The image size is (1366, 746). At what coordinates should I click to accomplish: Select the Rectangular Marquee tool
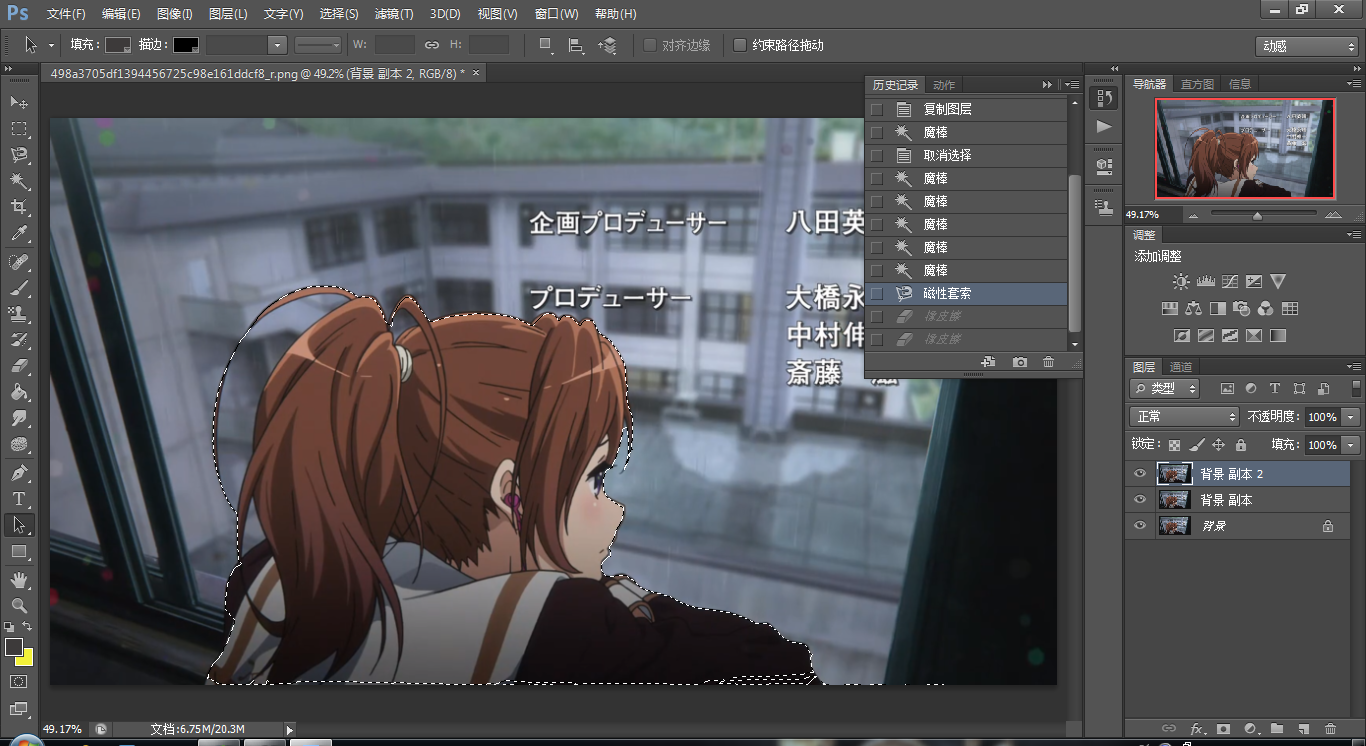[x=19, y=129]
